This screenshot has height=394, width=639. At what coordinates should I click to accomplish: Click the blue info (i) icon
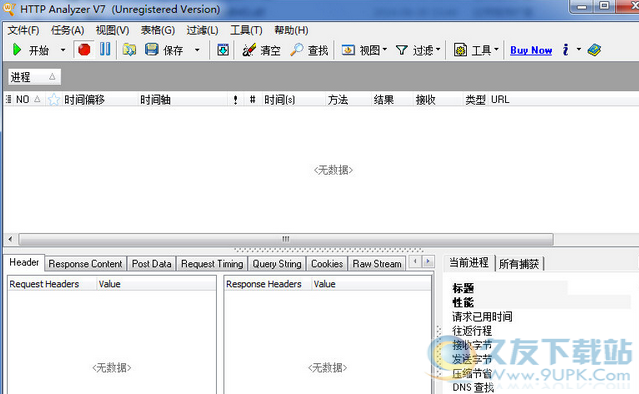565,50
